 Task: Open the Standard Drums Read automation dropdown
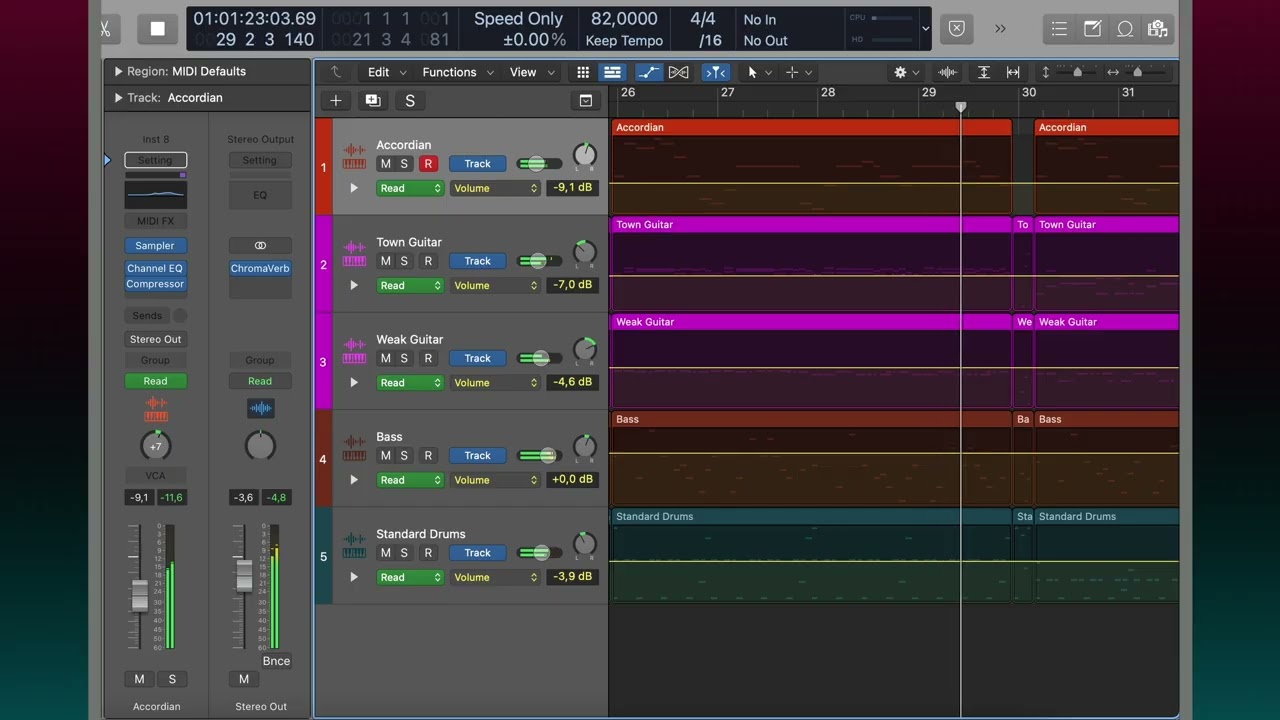(x=410, y=577)
